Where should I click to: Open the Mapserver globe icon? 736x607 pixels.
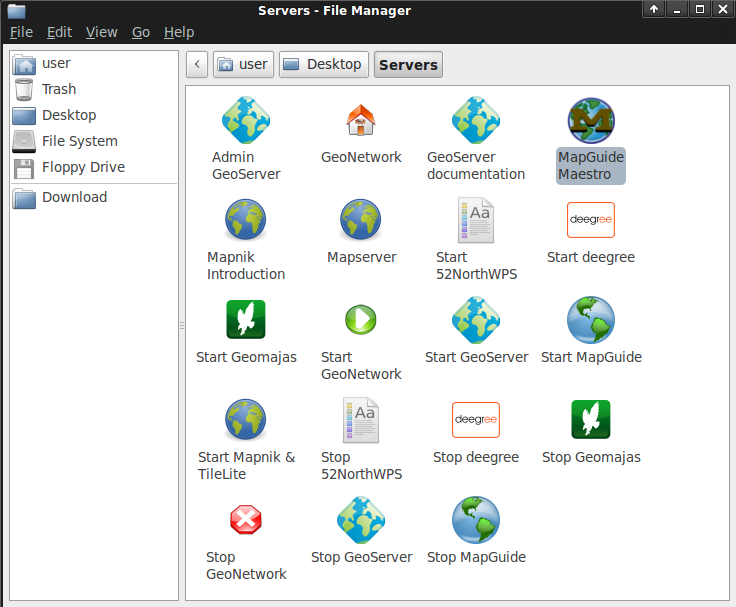pos(360,220)
